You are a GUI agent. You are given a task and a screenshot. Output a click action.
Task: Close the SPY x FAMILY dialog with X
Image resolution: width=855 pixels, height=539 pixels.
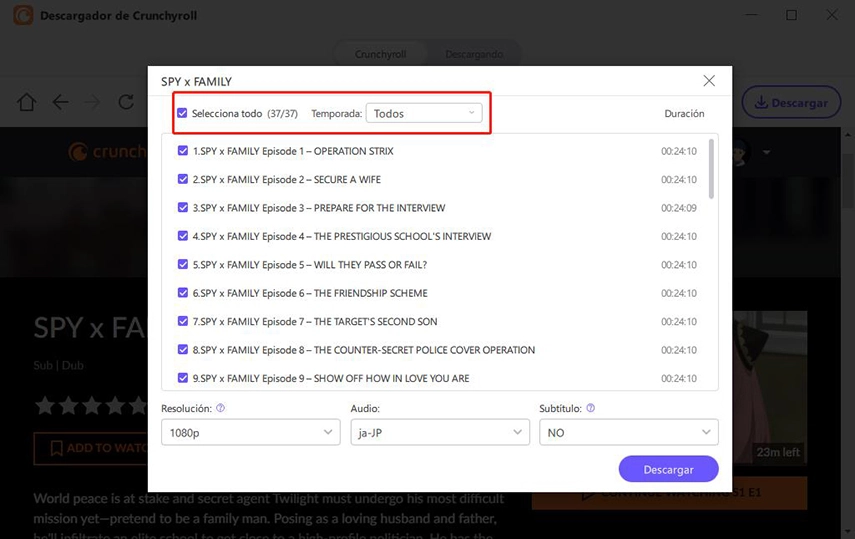(x=709, y=81)
